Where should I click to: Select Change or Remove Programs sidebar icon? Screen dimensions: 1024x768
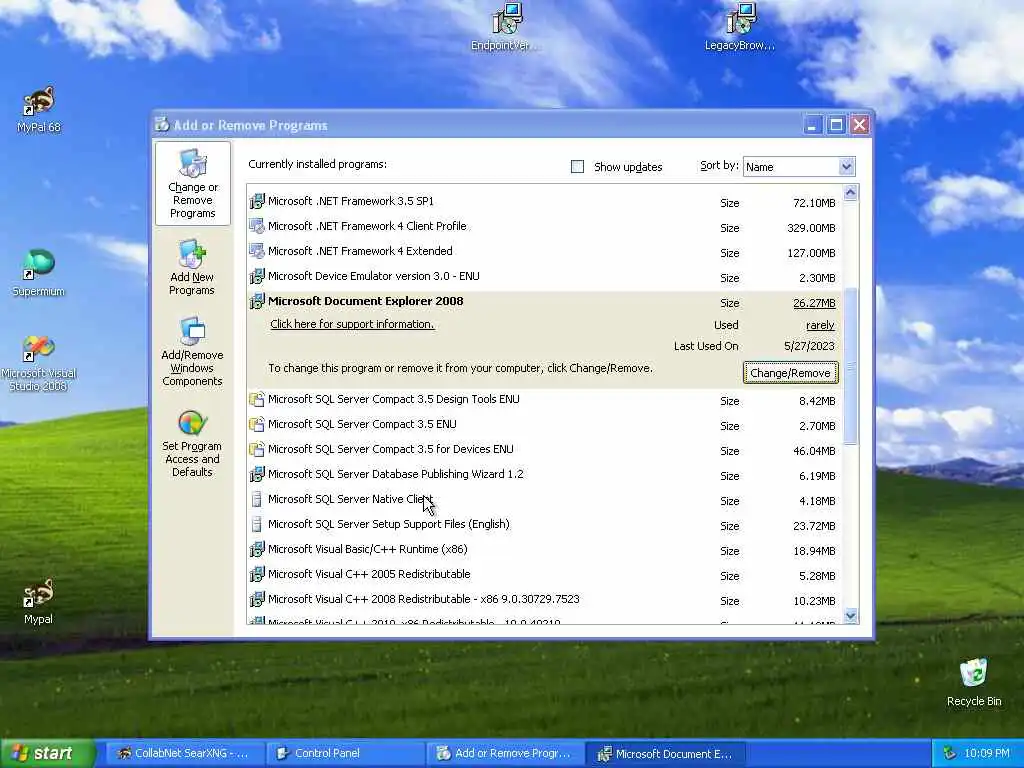[193, 184]
